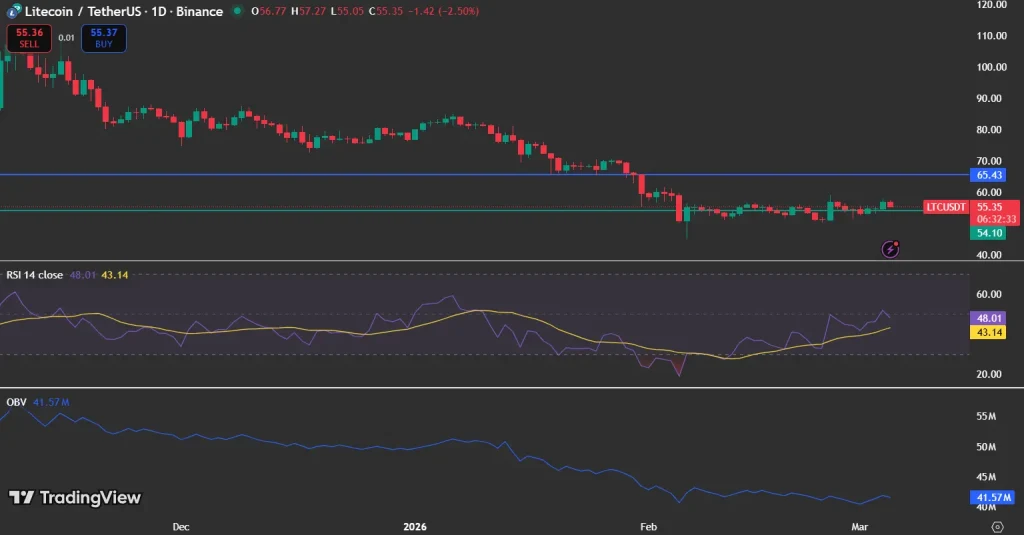The image size is (1024, 535).
Task: Open the Litecoin / TetherUS symbol title
Action: click(x=123, y=11)
